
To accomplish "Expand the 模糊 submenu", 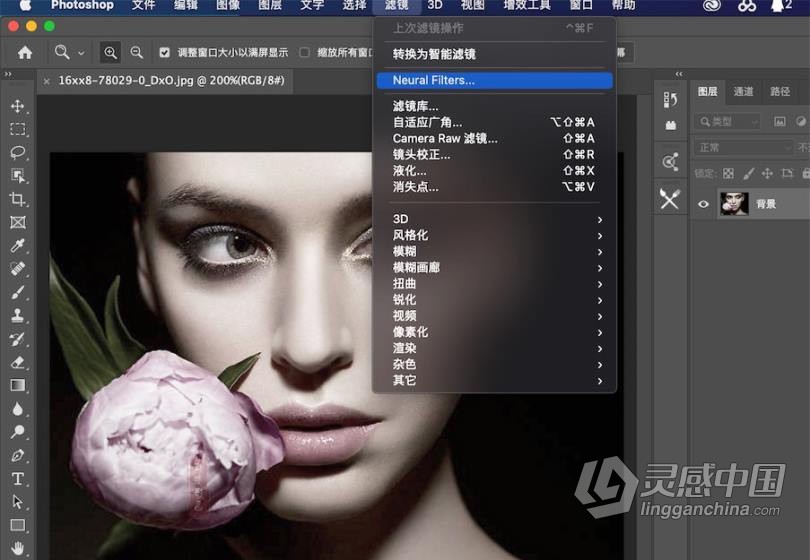I will (x=494, y=252).
